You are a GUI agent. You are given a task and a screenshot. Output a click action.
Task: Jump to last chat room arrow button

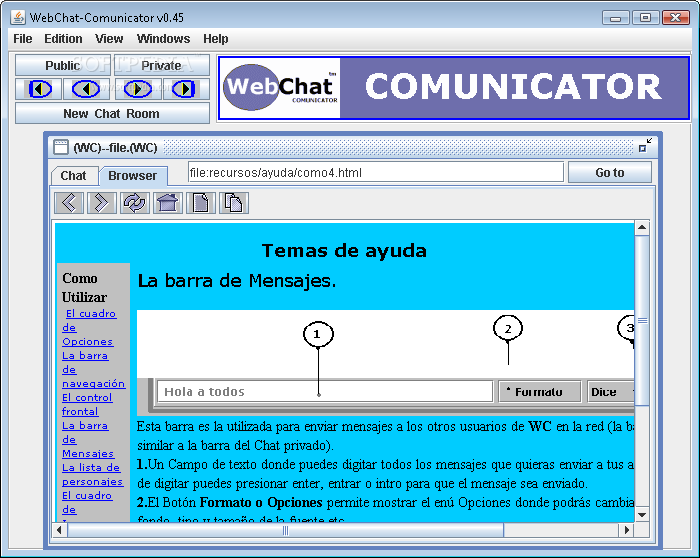[186, 89]
